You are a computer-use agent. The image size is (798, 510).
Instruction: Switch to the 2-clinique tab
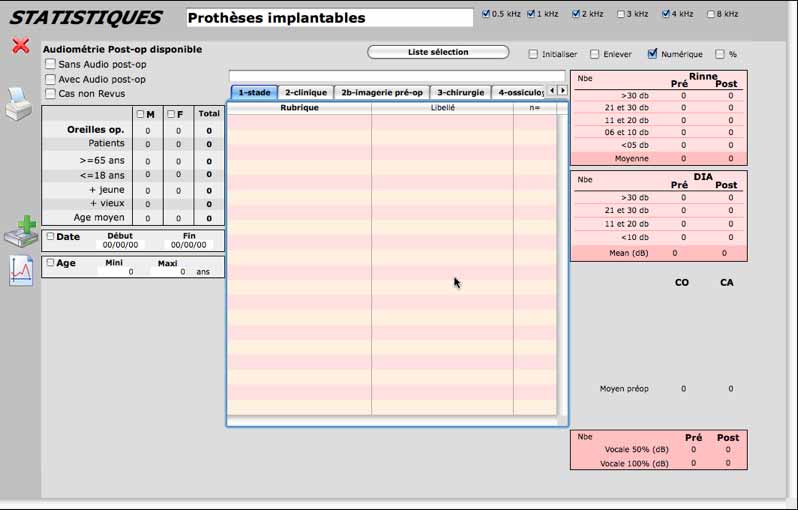[x=306, y=93]
